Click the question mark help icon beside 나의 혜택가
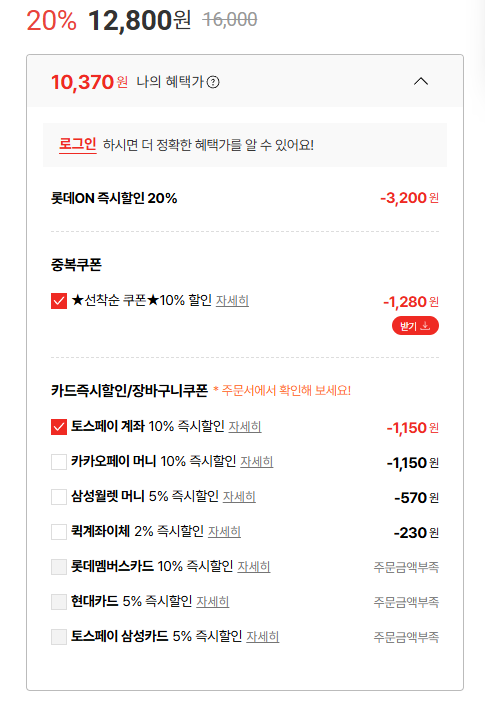 (213, 82)
